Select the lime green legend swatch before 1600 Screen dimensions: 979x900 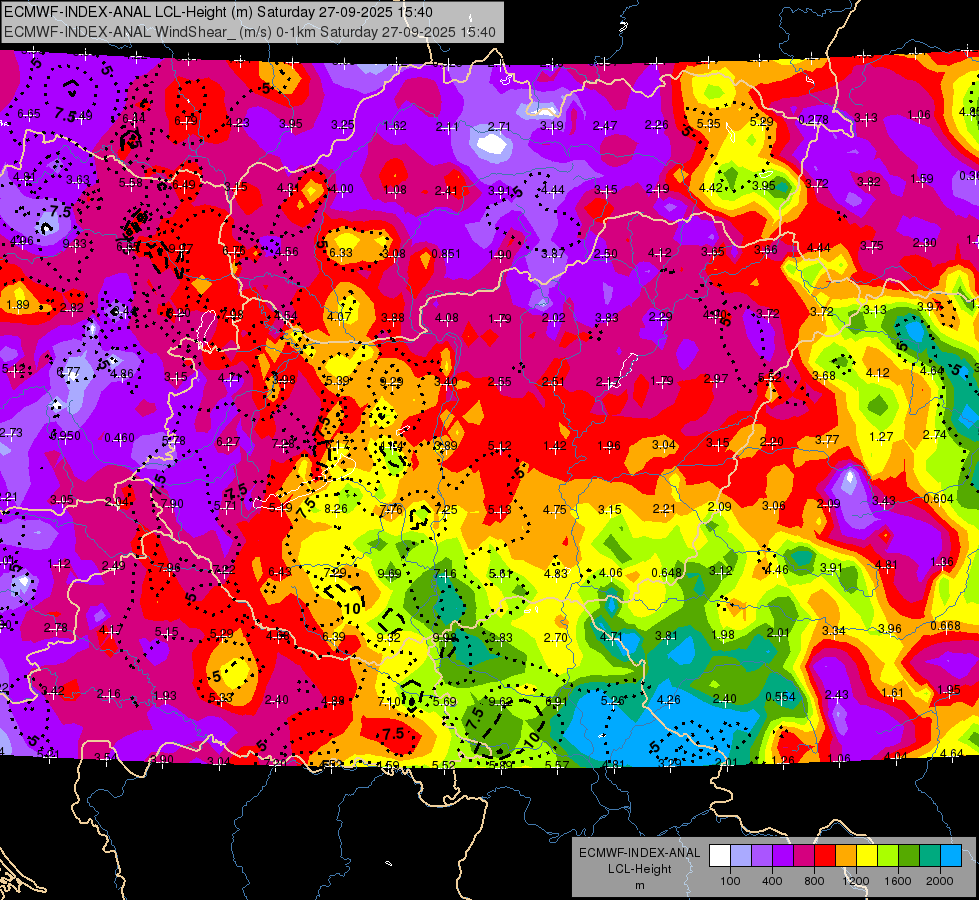tap(888, 856)
